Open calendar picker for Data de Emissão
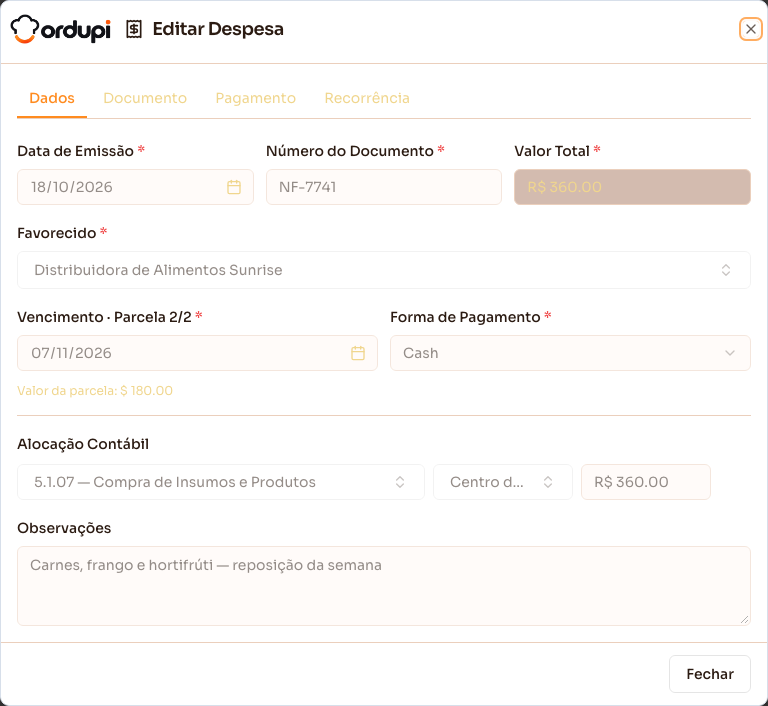This screenshot has height=706, width=768. (234, 187)
